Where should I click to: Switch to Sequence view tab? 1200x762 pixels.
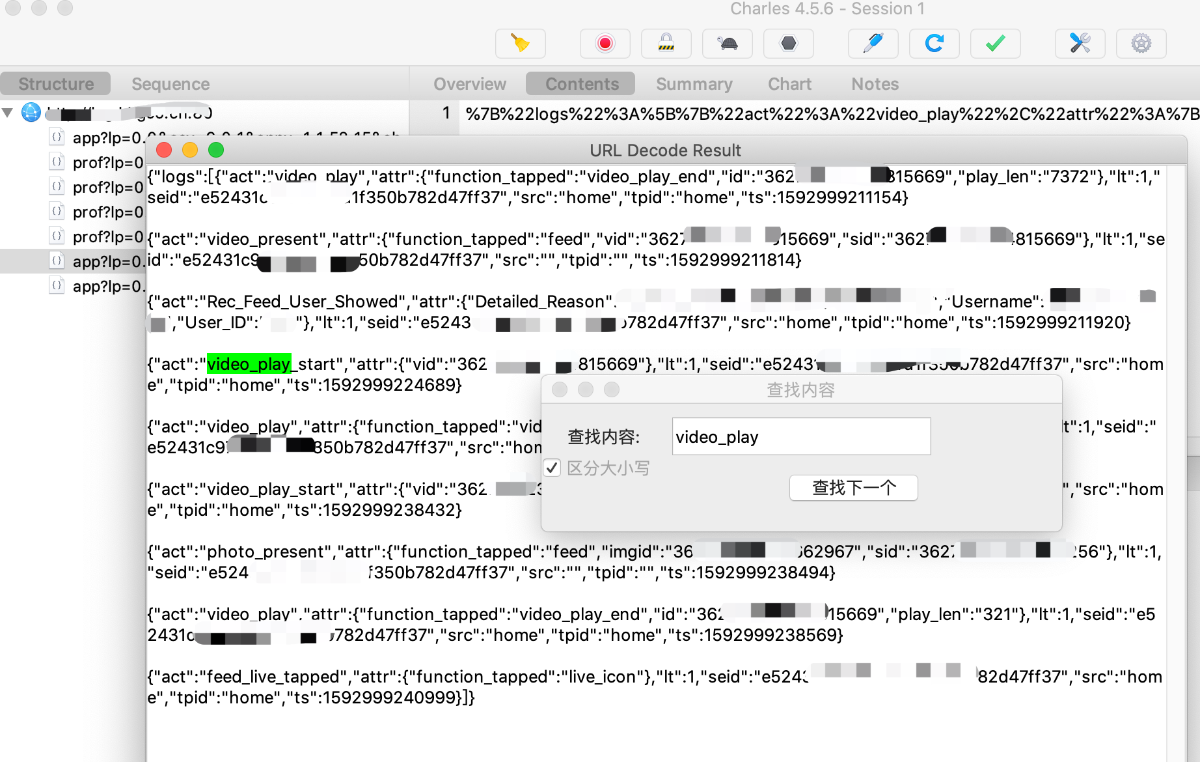170,84
